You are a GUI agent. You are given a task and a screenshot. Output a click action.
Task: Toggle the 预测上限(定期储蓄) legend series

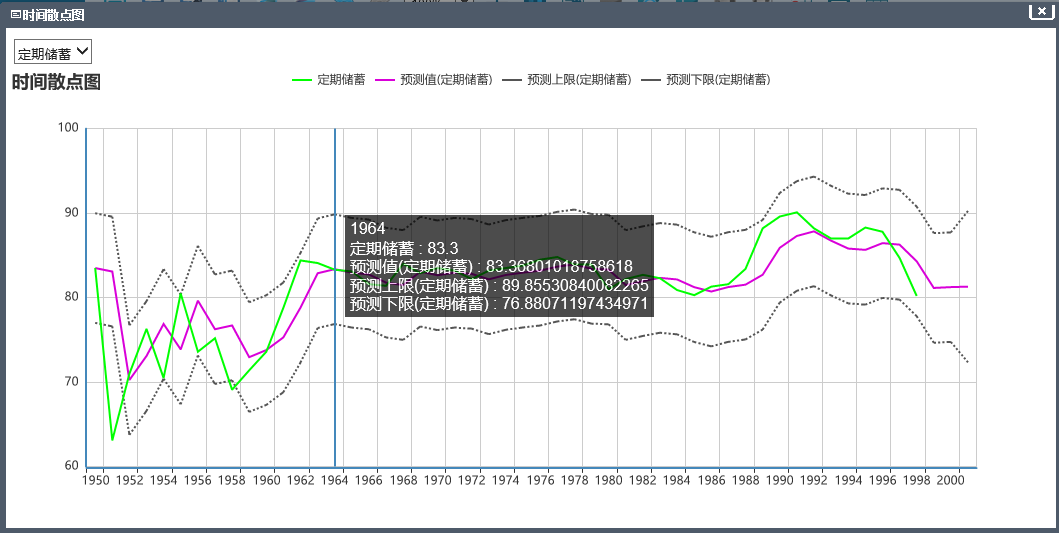pyautogui.click(x=567, y=80)
